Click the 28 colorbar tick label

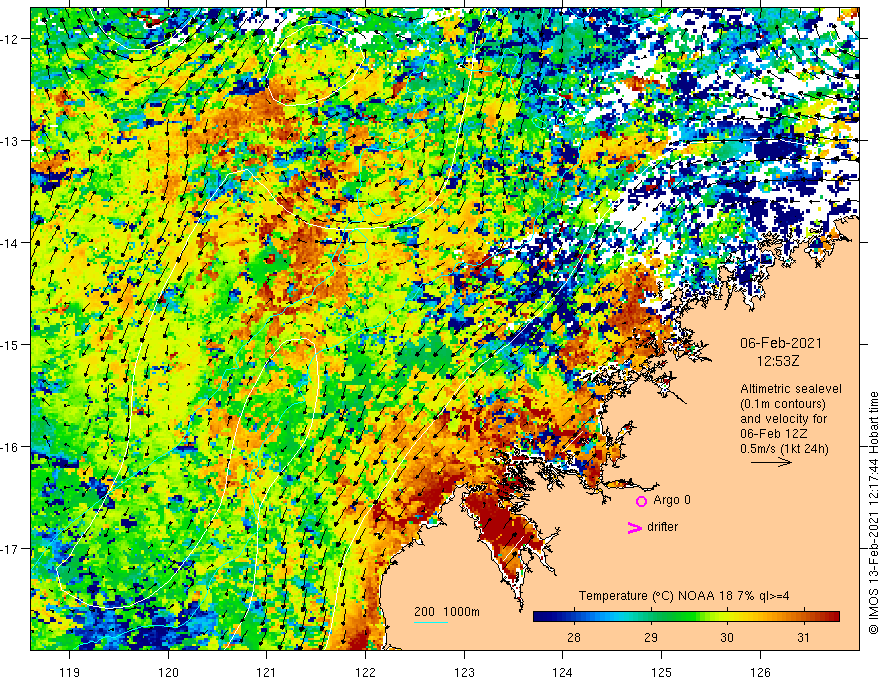pos(574,638)
